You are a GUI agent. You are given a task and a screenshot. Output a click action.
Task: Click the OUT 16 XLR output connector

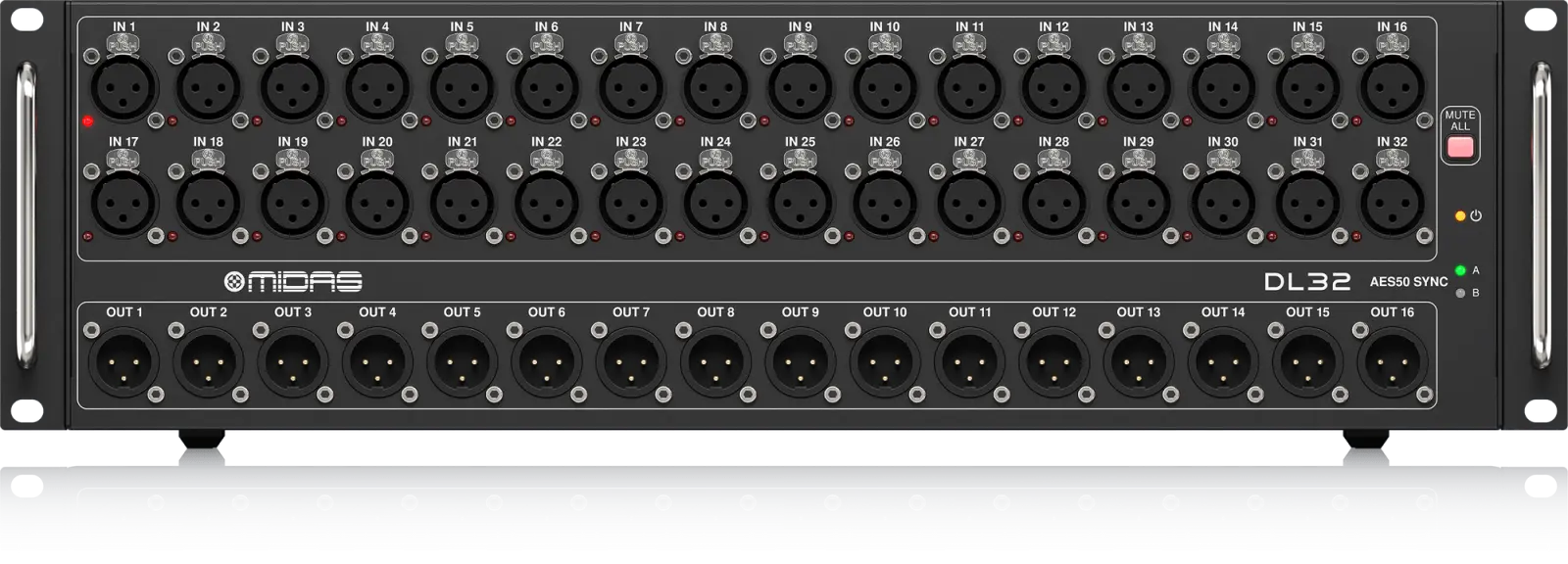(1392, 362)
